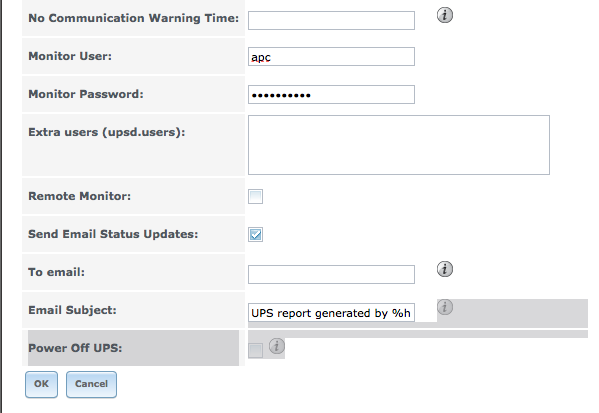Select the Monitor Password field
Screen dimensions: 599x413
(x=331, y=94)
